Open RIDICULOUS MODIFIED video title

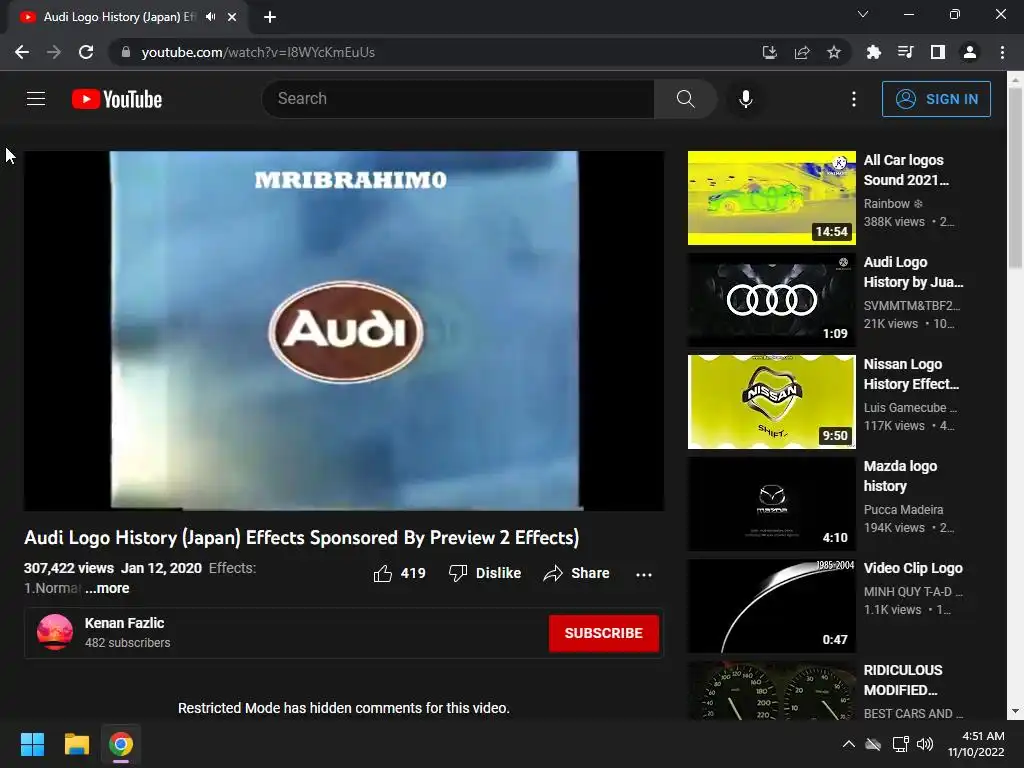903,680
